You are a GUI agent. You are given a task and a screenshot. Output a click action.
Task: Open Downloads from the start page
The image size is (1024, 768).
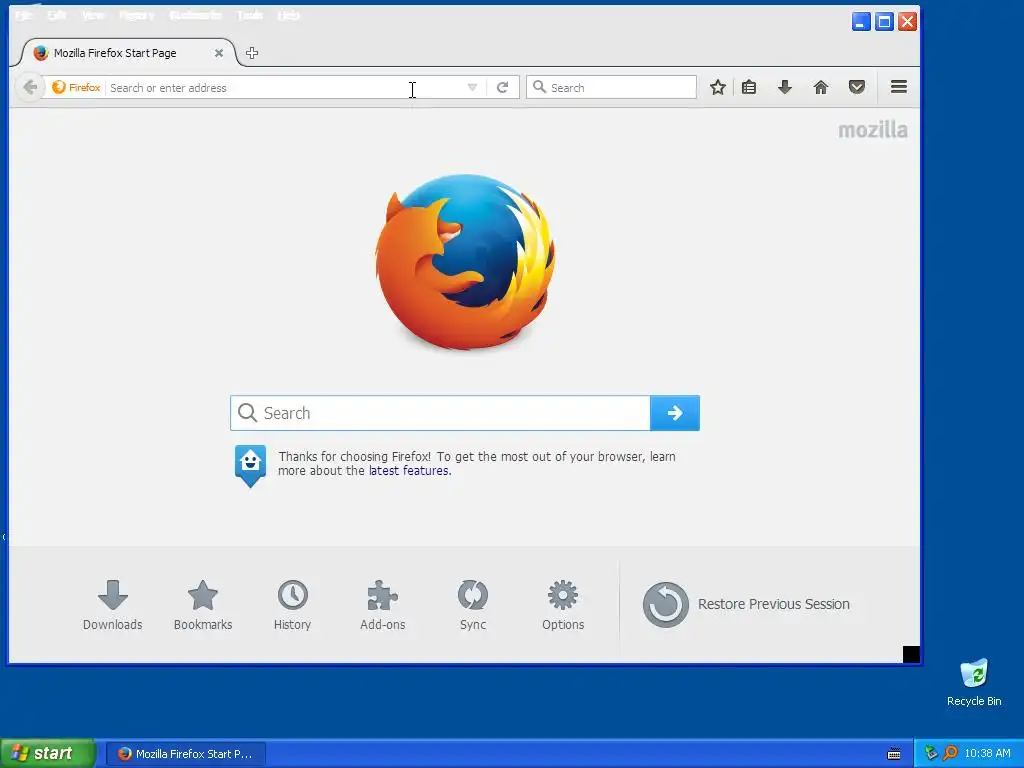112,605
